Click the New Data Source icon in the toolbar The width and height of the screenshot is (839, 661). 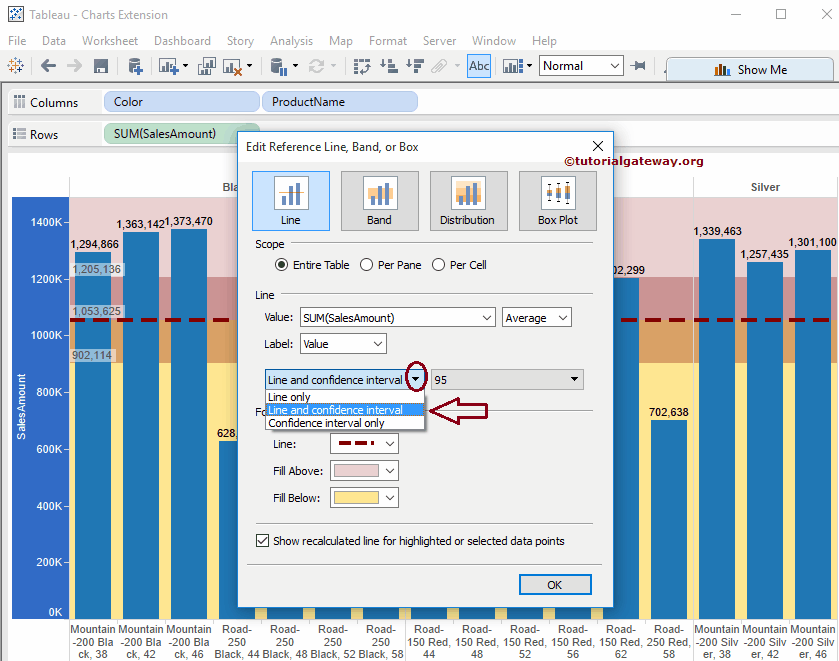[134, 66]
